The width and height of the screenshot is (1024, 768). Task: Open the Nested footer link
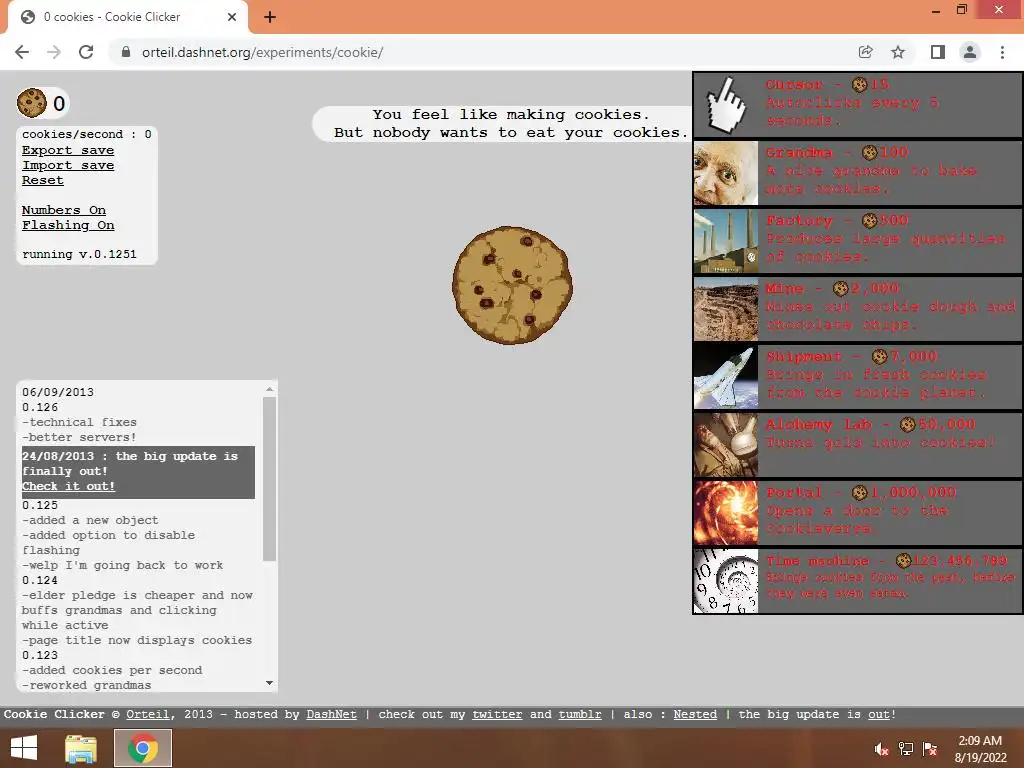[x=695, y=714]
